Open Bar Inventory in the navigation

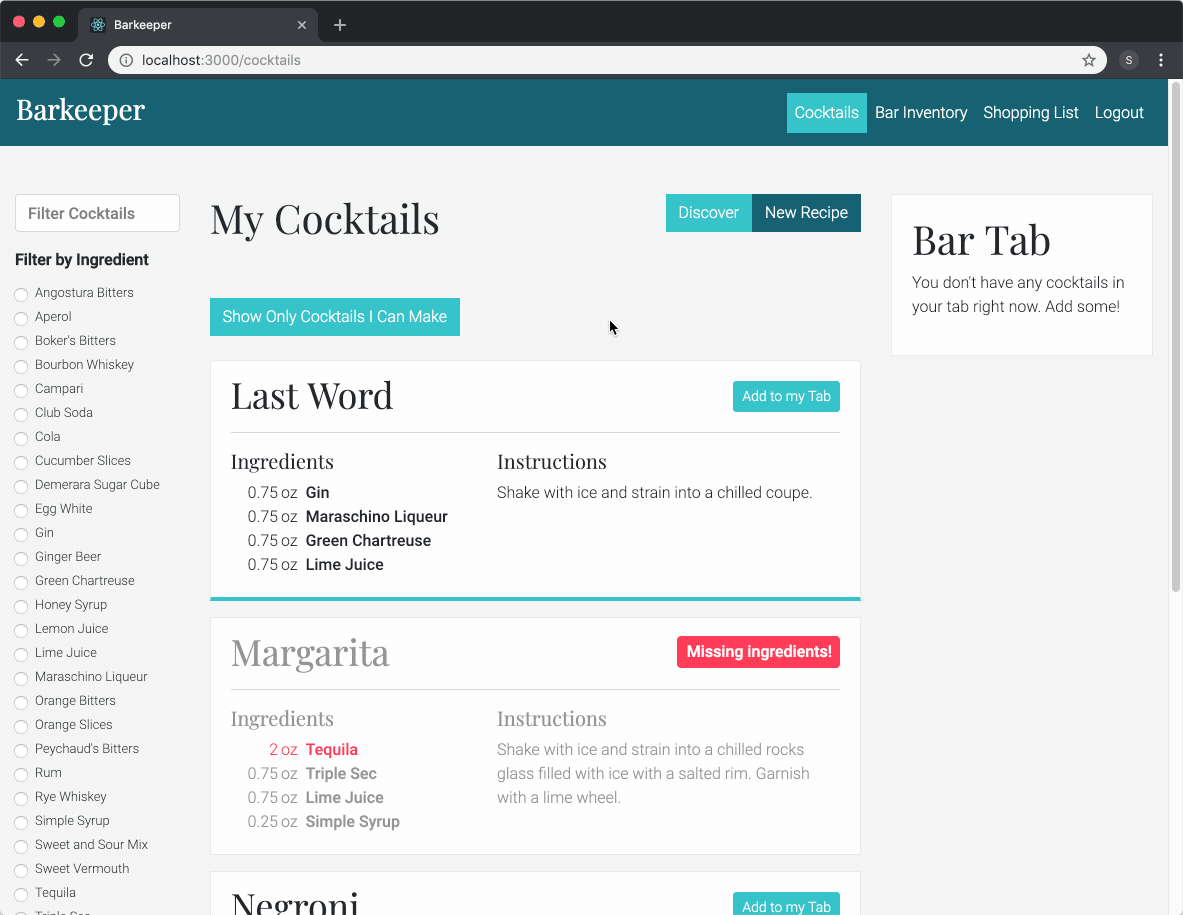click(x=921, y=113)
